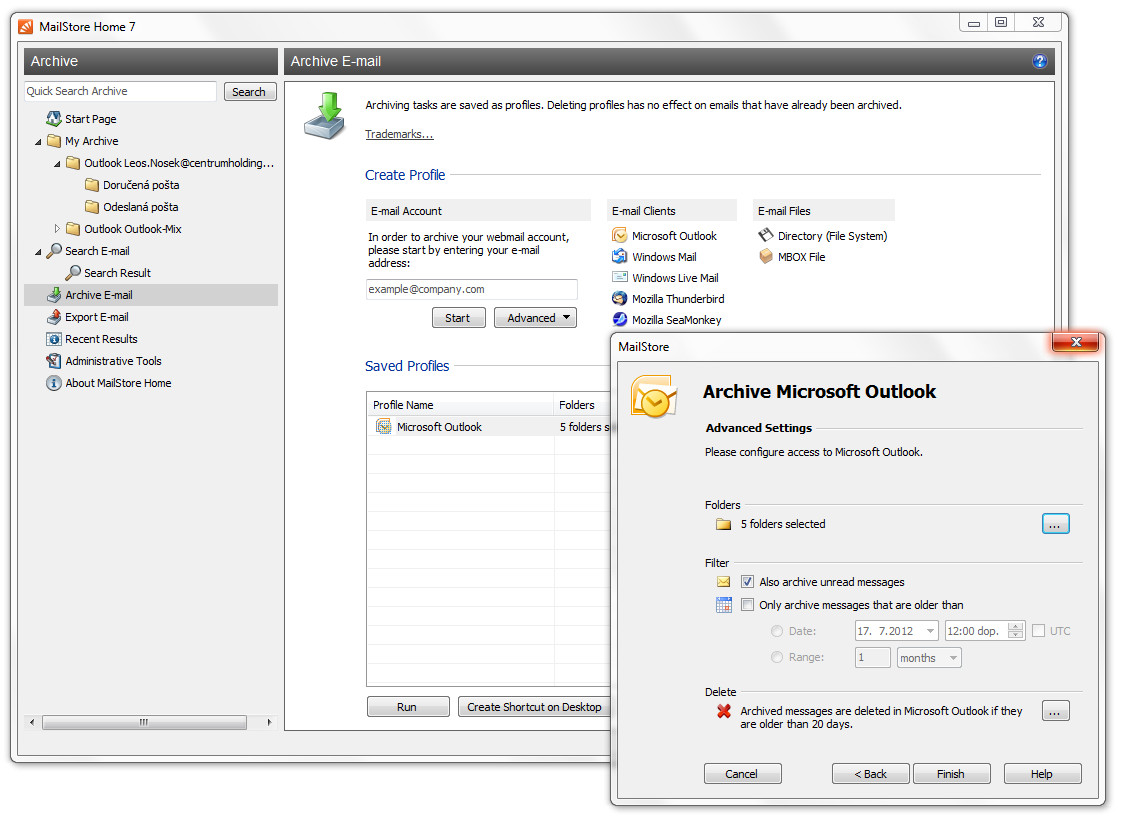Click the Windows Mail client icon

(x=620, y=257)
